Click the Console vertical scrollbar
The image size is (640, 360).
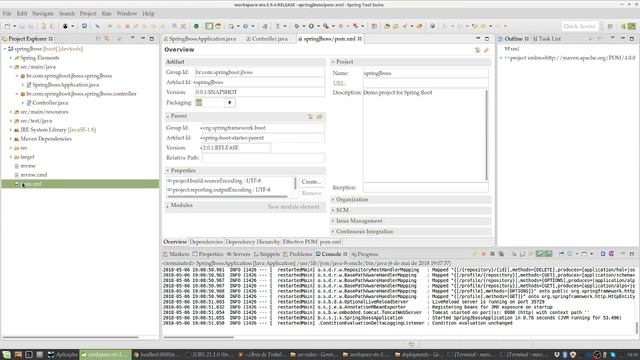pyautogui.click(x=636, y=327)
